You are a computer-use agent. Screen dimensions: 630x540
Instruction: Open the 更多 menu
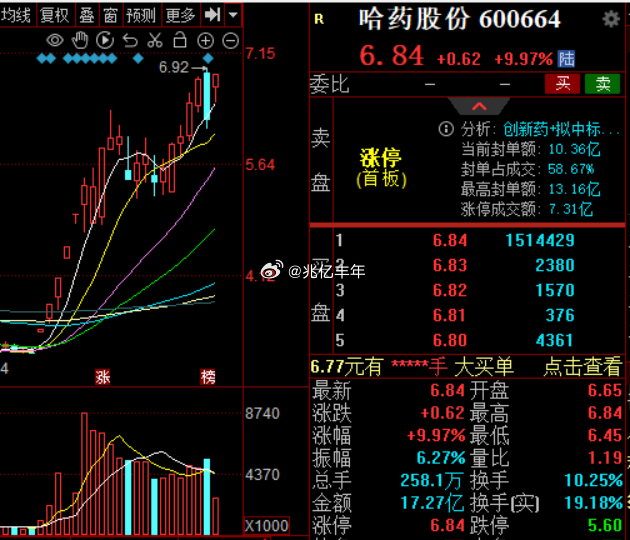point(180,15)
